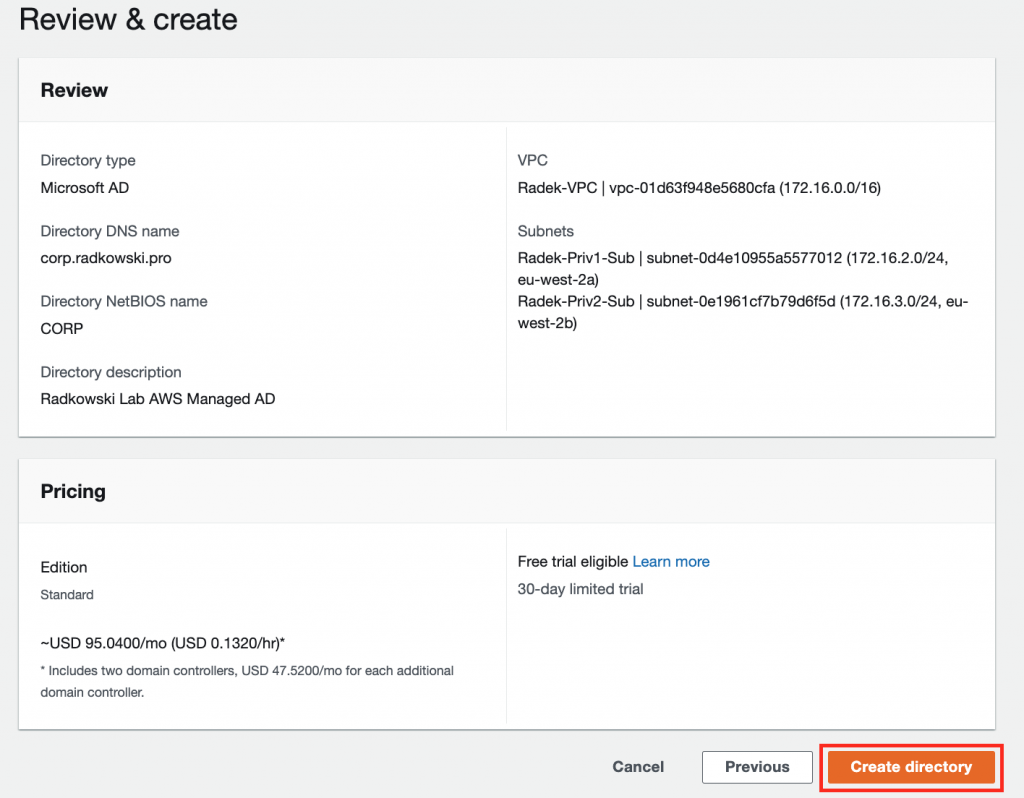This screenshot has height=798, width=1024.
Task: Select the 'Microsoft AD' directory type value
Action: [85, 188]
